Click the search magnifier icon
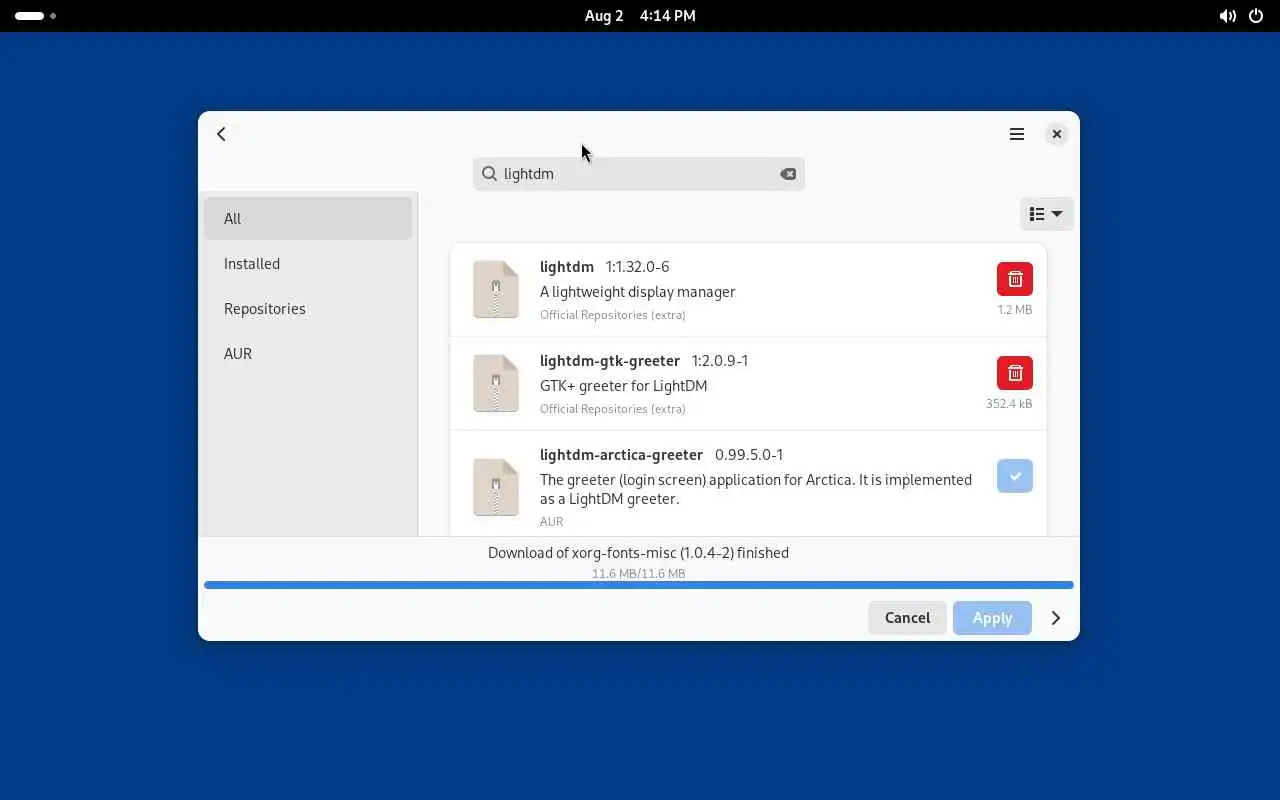 click(489, 174)
